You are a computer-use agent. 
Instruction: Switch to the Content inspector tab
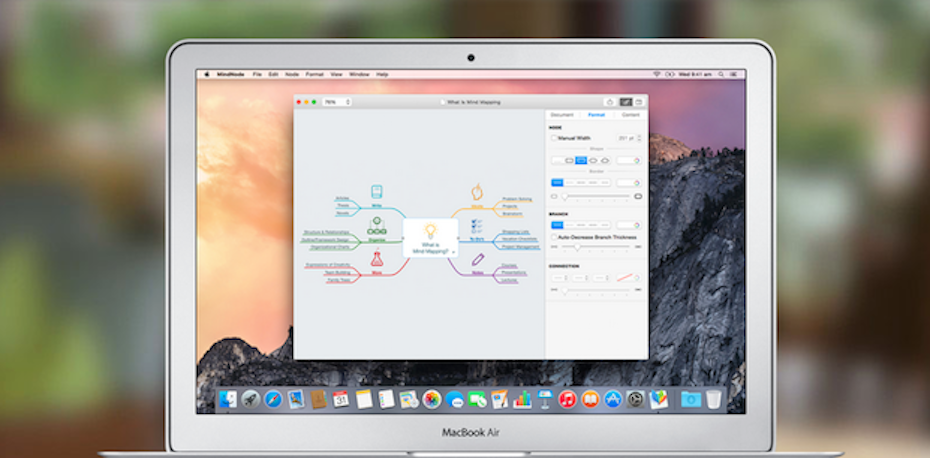[630, 115]
